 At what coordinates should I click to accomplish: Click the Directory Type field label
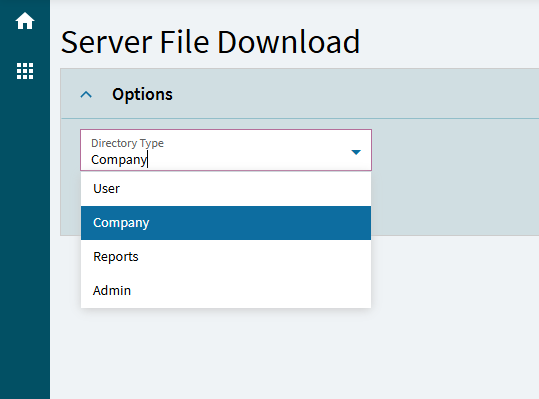pos(127,143)
